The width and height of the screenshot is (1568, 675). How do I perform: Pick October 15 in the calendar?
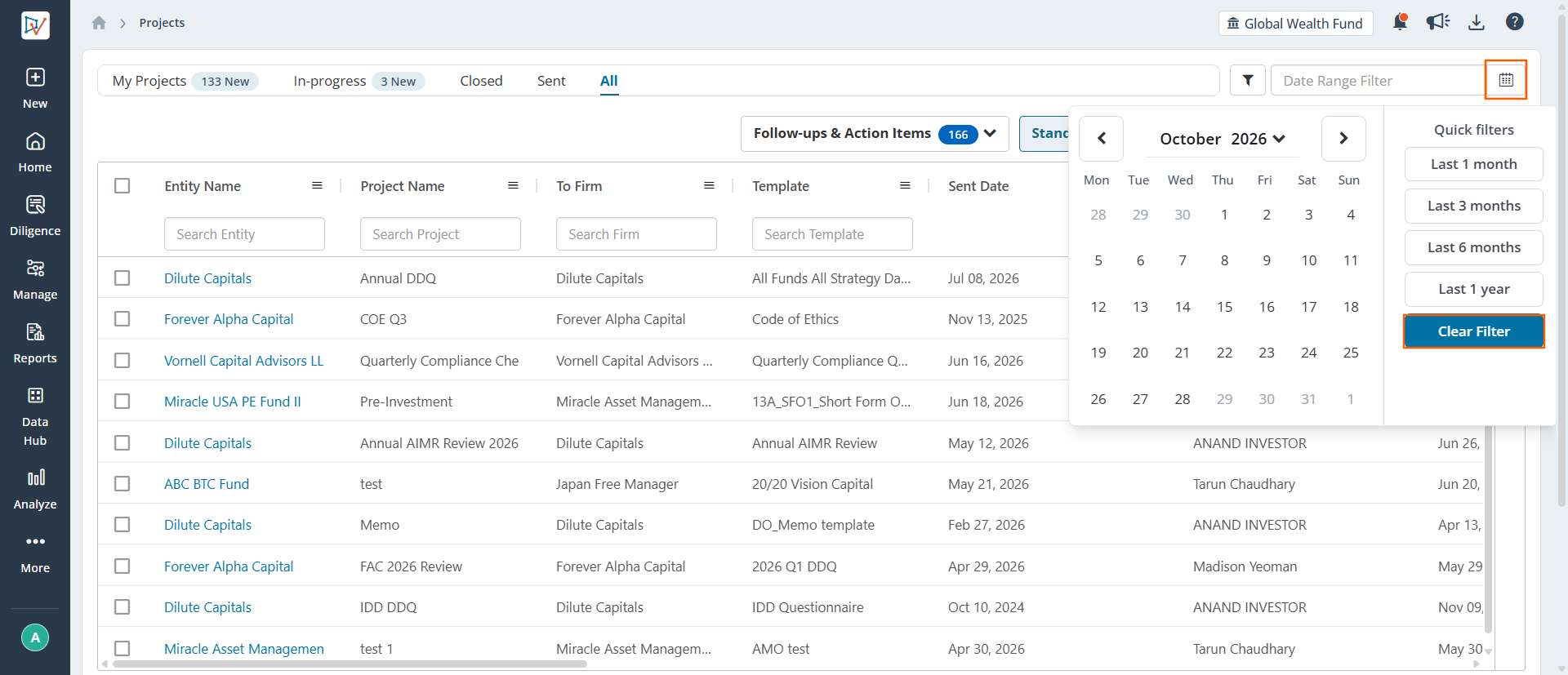point(1224,307)
